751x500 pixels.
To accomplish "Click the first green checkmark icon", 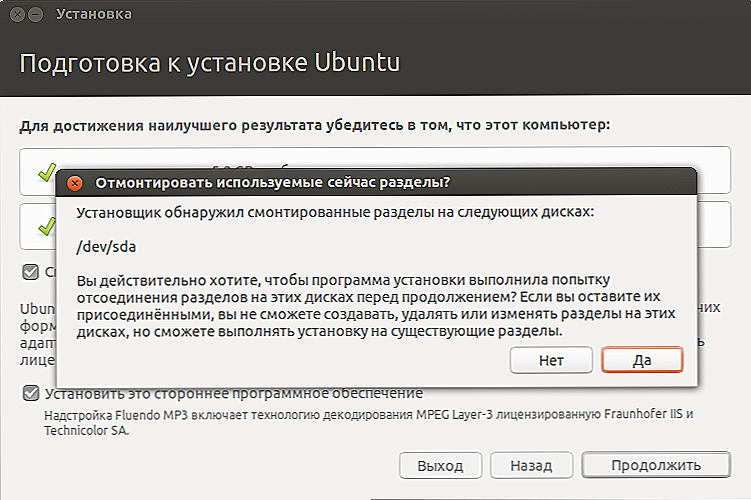I will click(x=46, y=173).
